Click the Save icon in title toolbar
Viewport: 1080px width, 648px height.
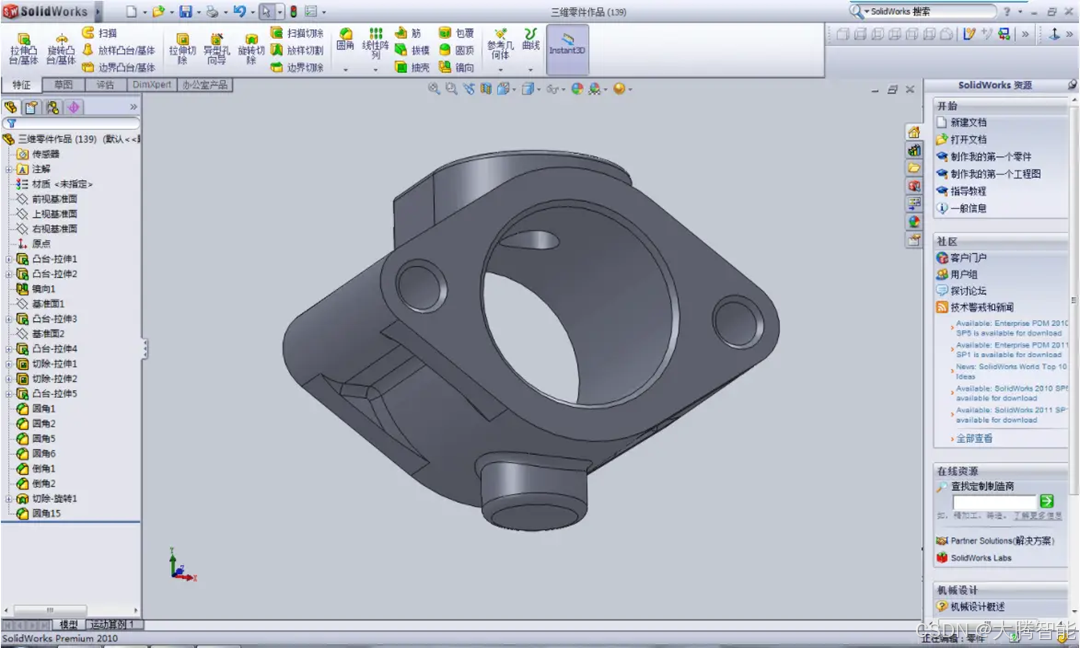click(x=186, y=12)
